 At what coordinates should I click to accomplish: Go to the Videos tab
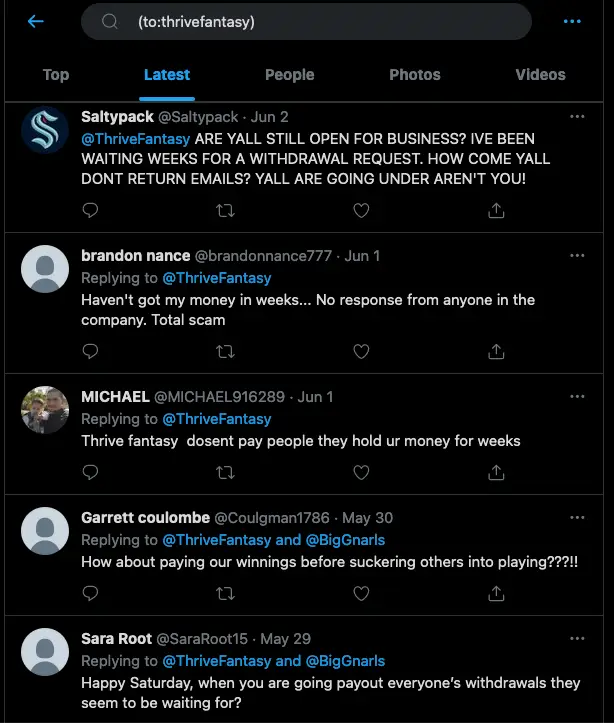click(540, 75)
